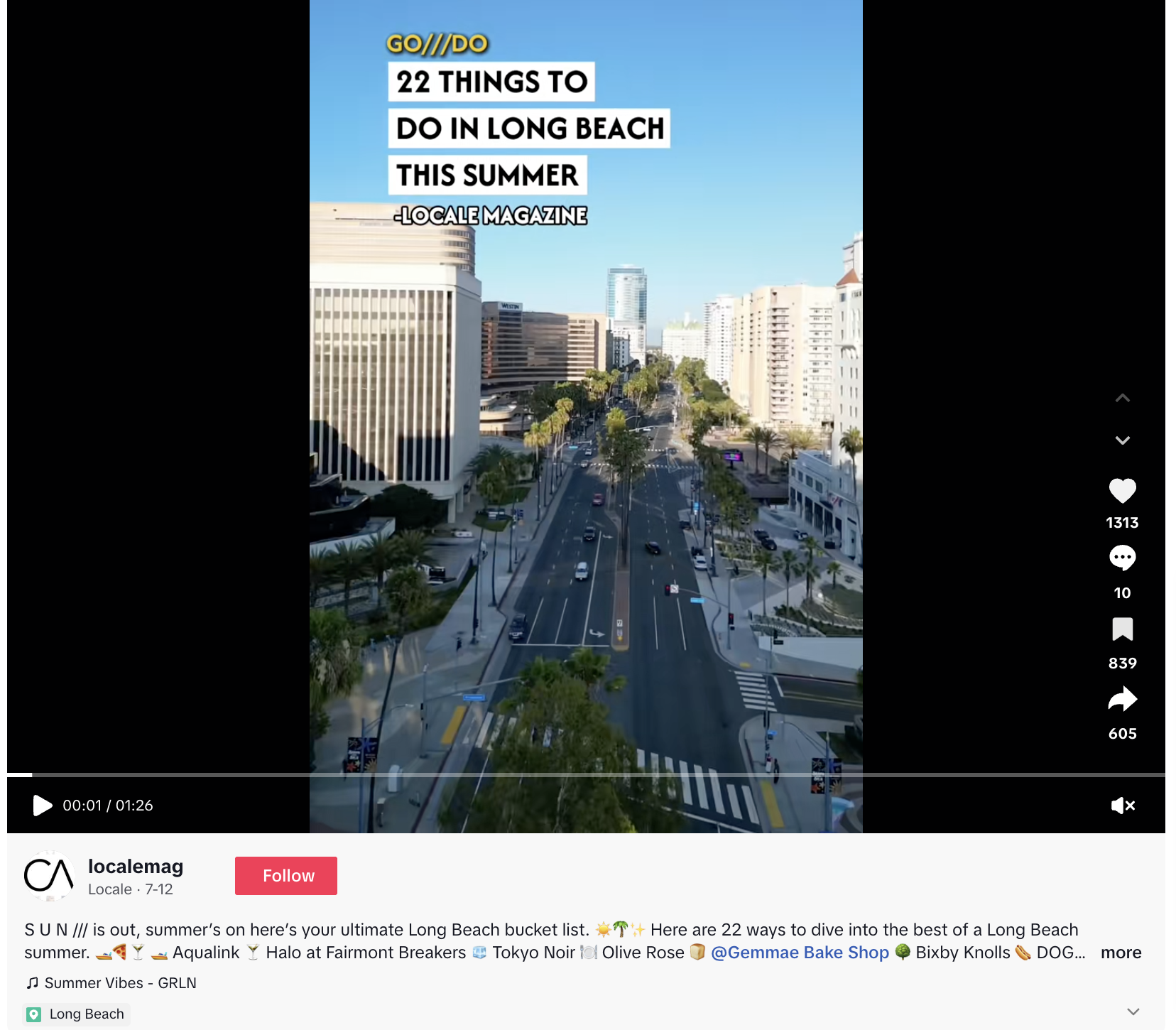
Task: Seek along the video progress bar
Action: pyautogui.click(x=586, y=774)
